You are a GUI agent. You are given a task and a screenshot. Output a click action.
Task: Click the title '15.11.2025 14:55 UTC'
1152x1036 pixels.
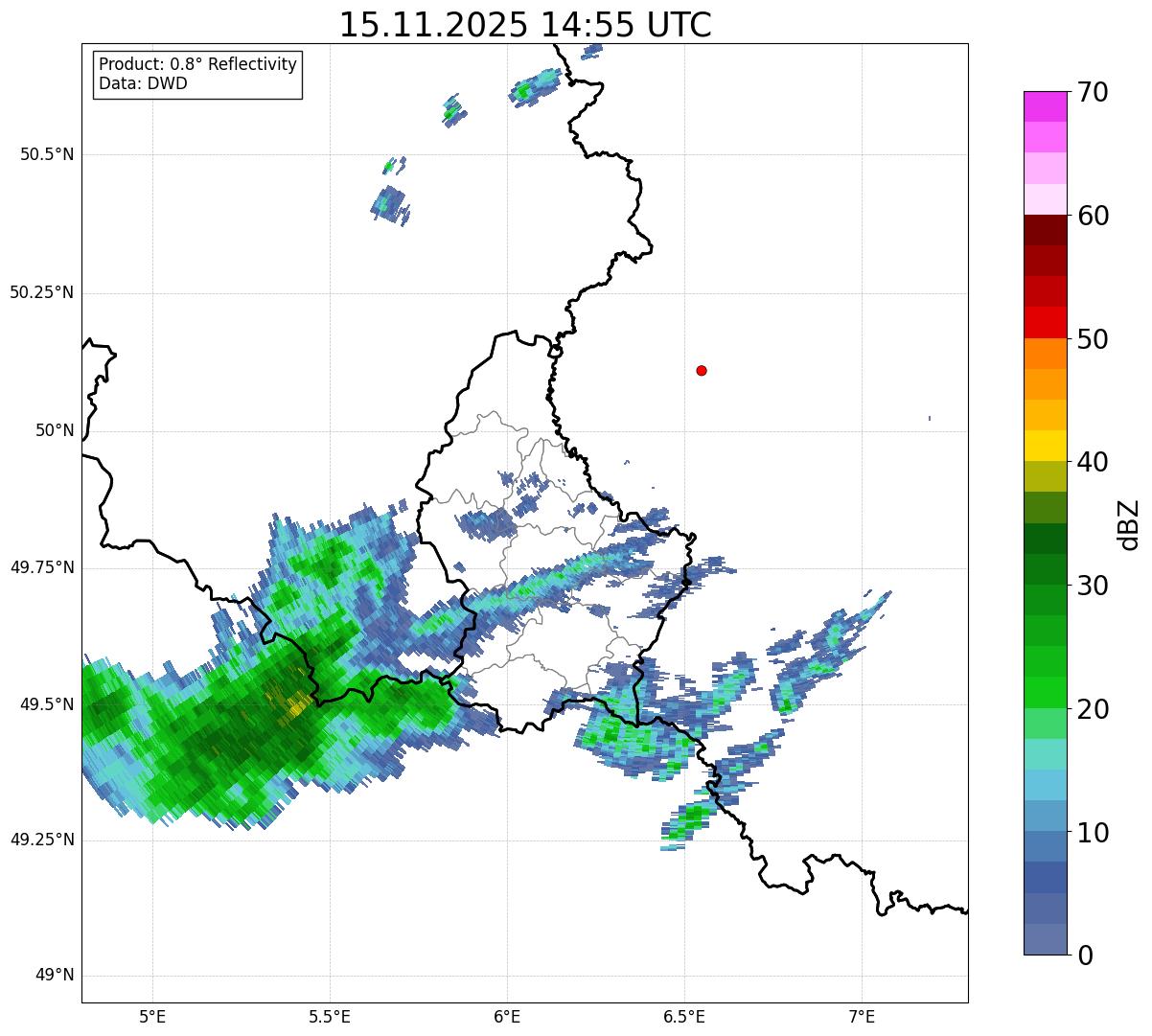(x=525, y=25)
